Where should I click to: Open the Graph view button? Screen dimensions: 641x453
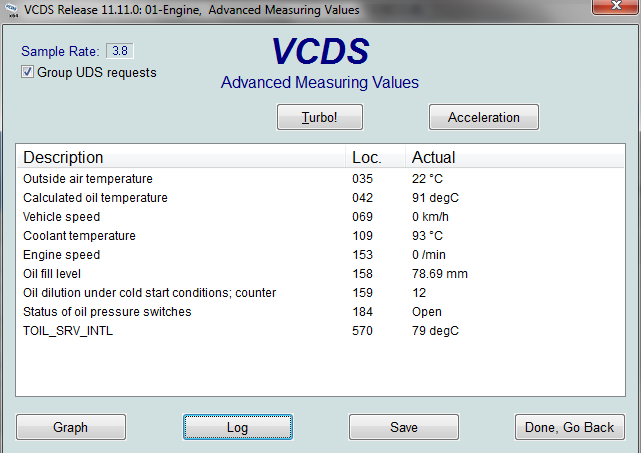coord(71,427)
